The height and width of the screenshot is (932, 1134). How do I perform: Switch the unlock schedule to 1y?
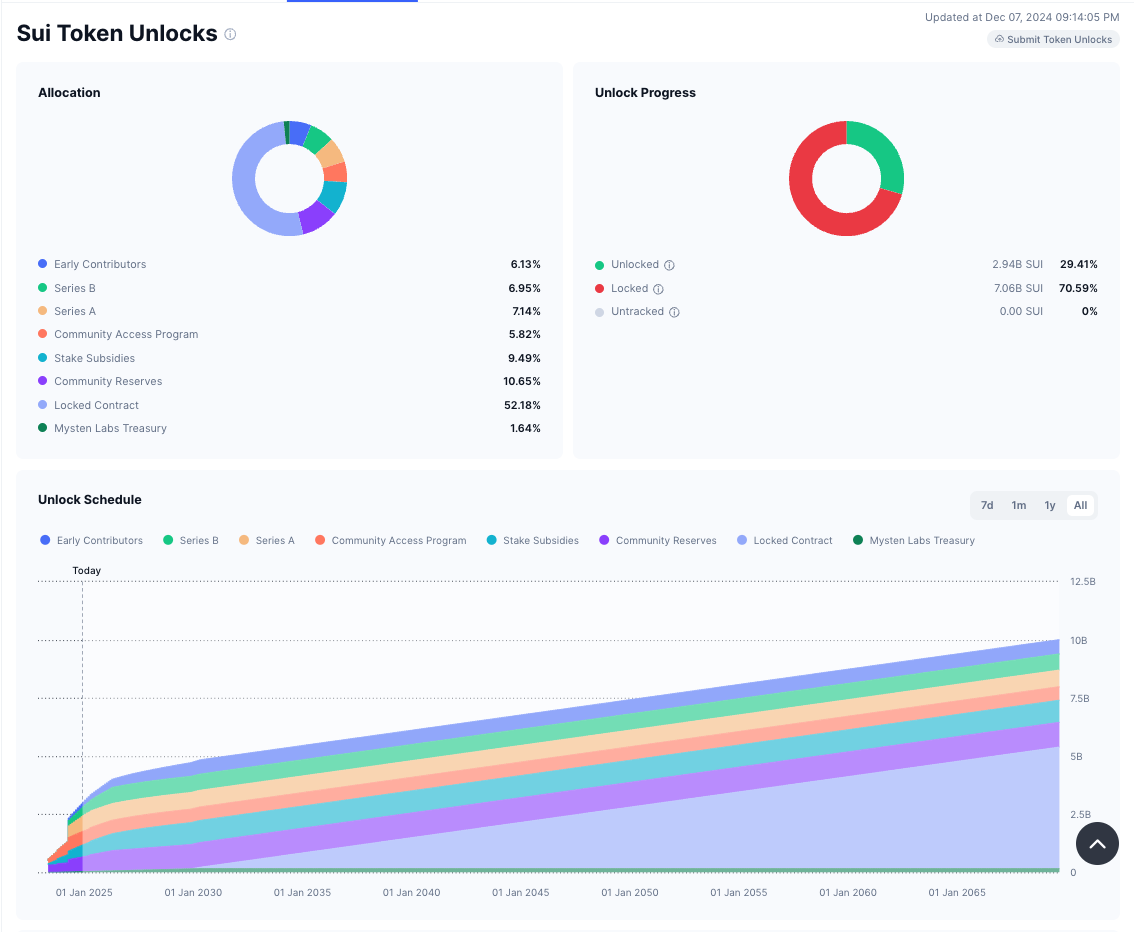click(x=1049, y=505)
